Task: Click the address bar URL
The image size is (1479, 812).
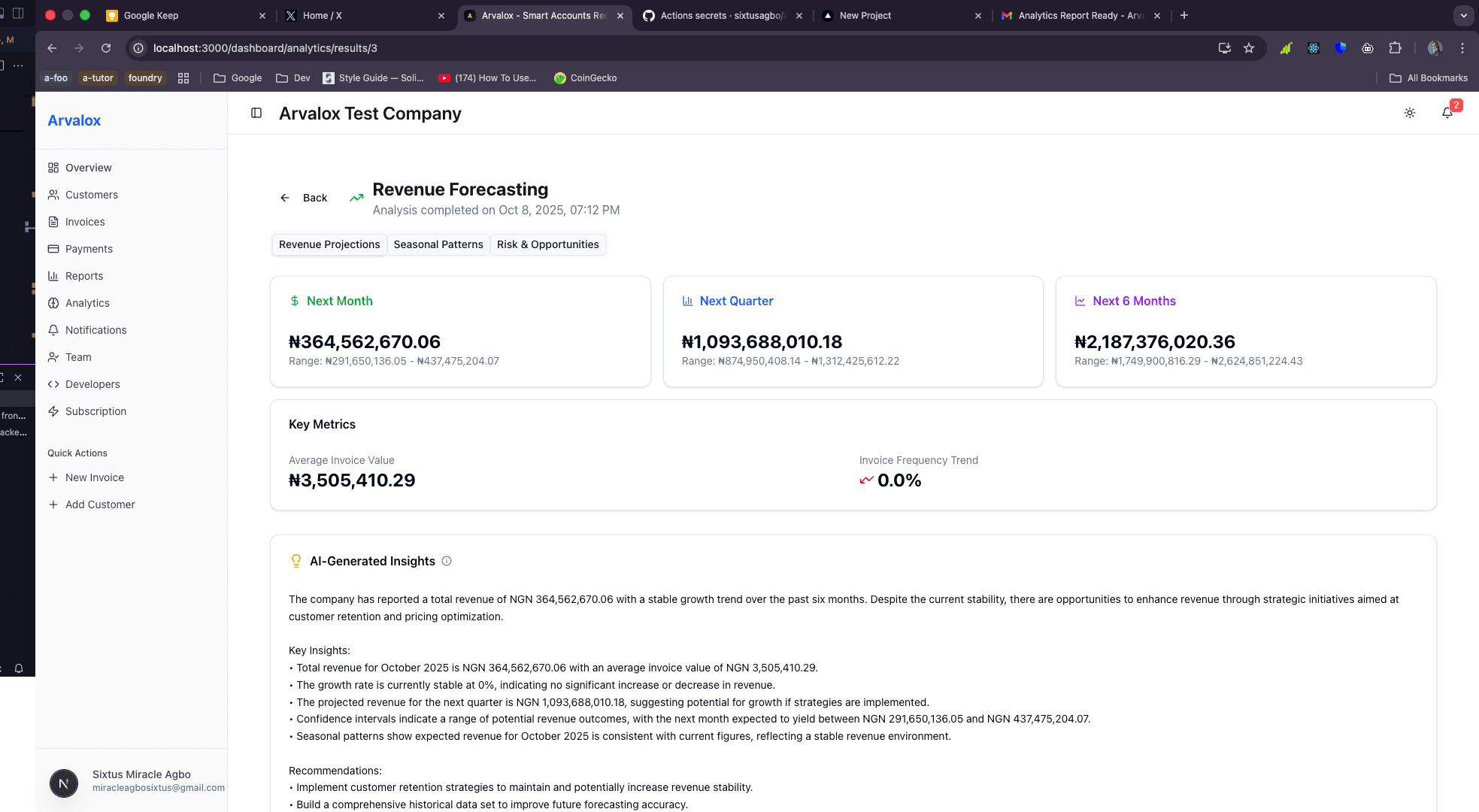Action: click(x=265, y=48)
